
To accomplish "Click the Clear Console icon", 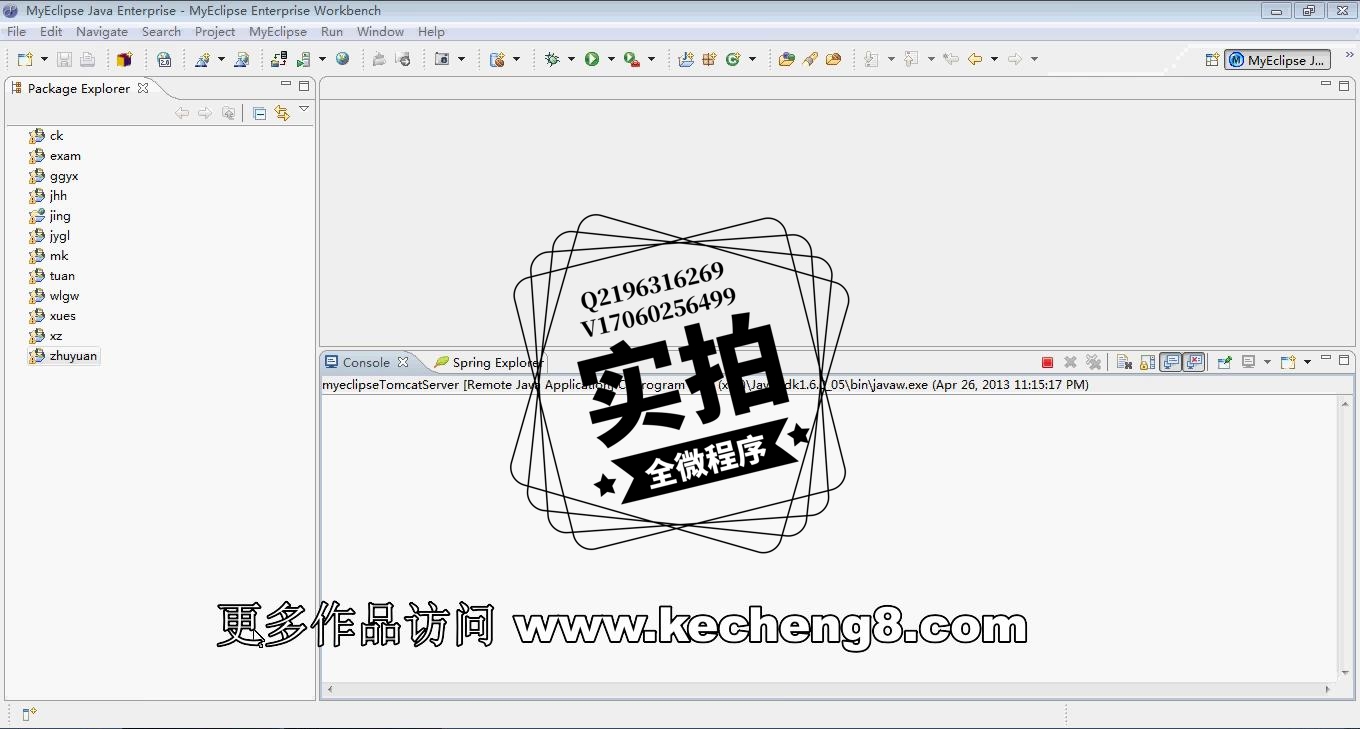I will 1124,362.
